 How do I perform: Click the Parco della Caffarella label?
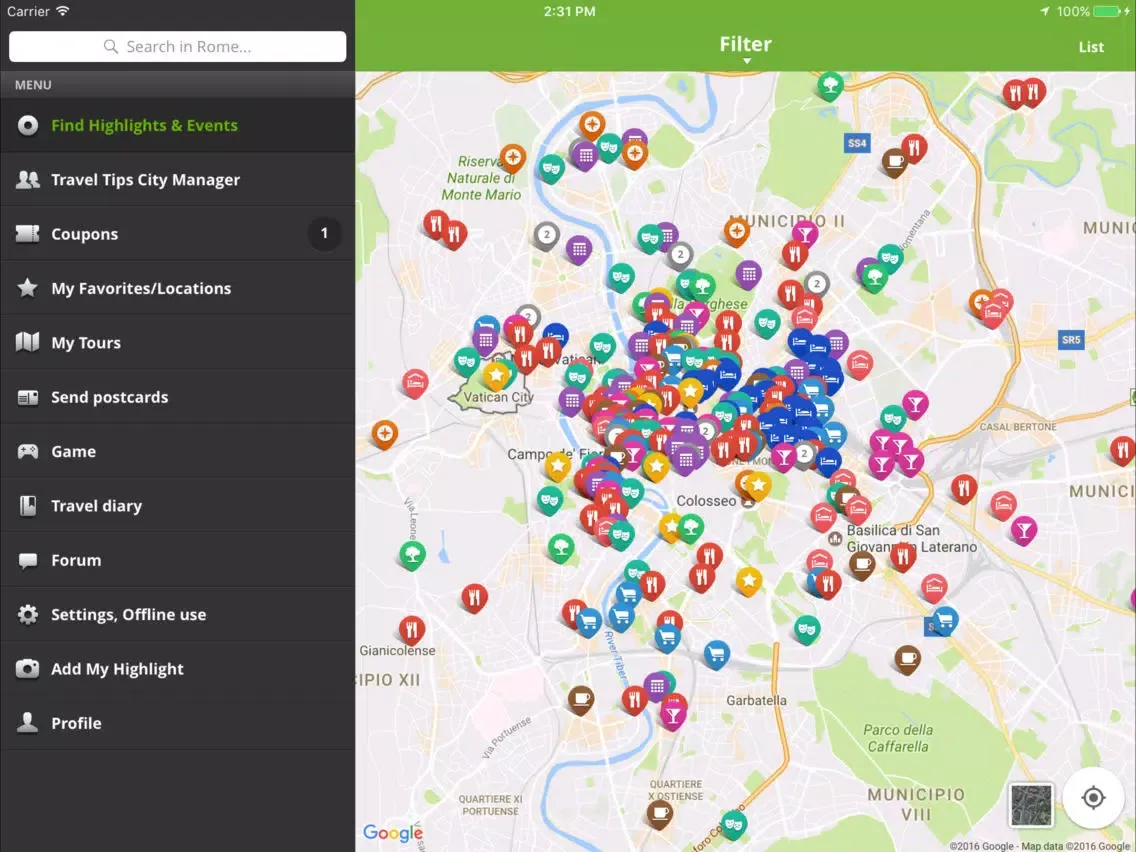click(x=898, y=738)
